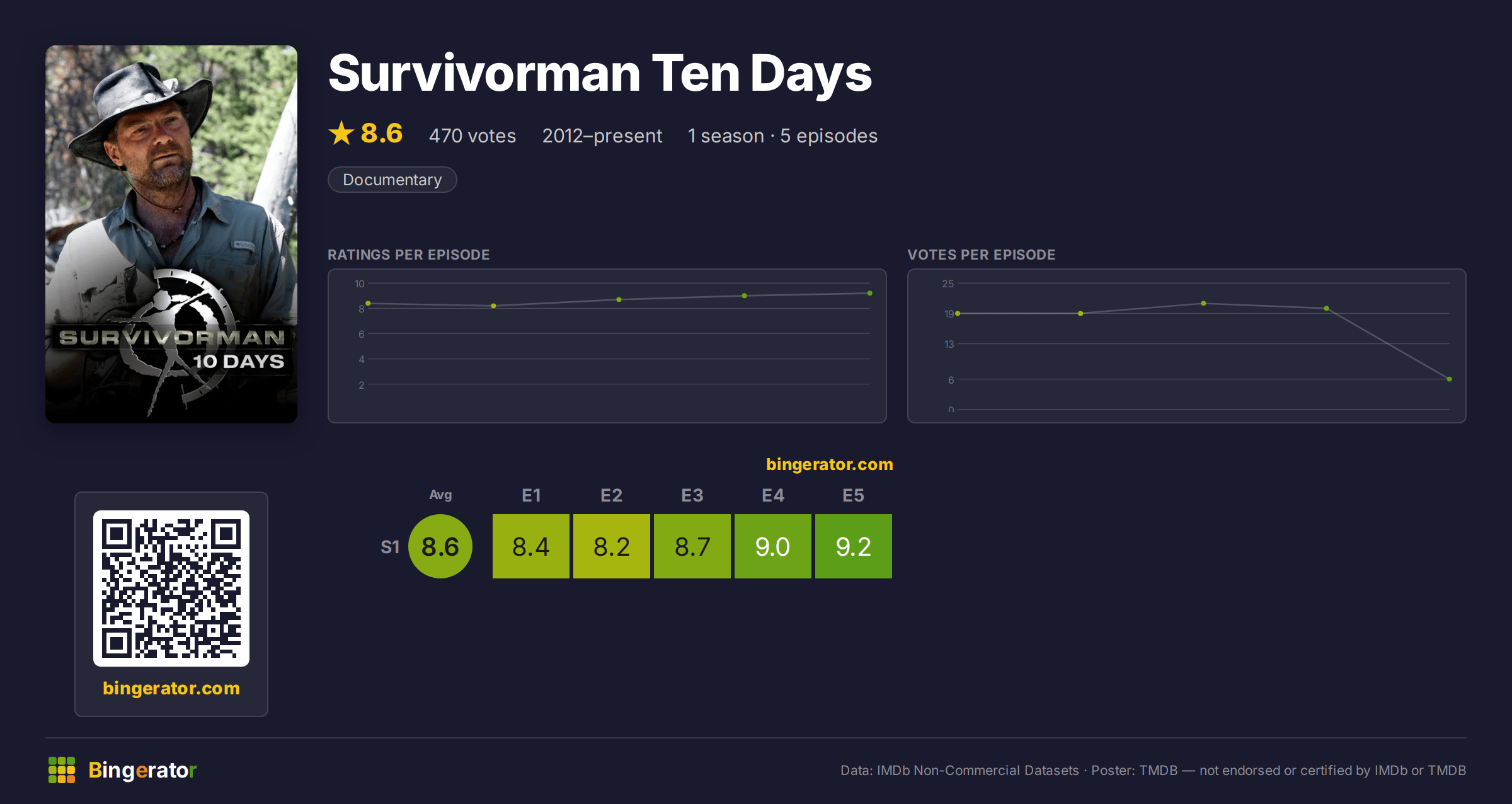Screen dimensions: 1512x804
Task: Click the Survivorman Ten Days title
Action: point(600,74)
